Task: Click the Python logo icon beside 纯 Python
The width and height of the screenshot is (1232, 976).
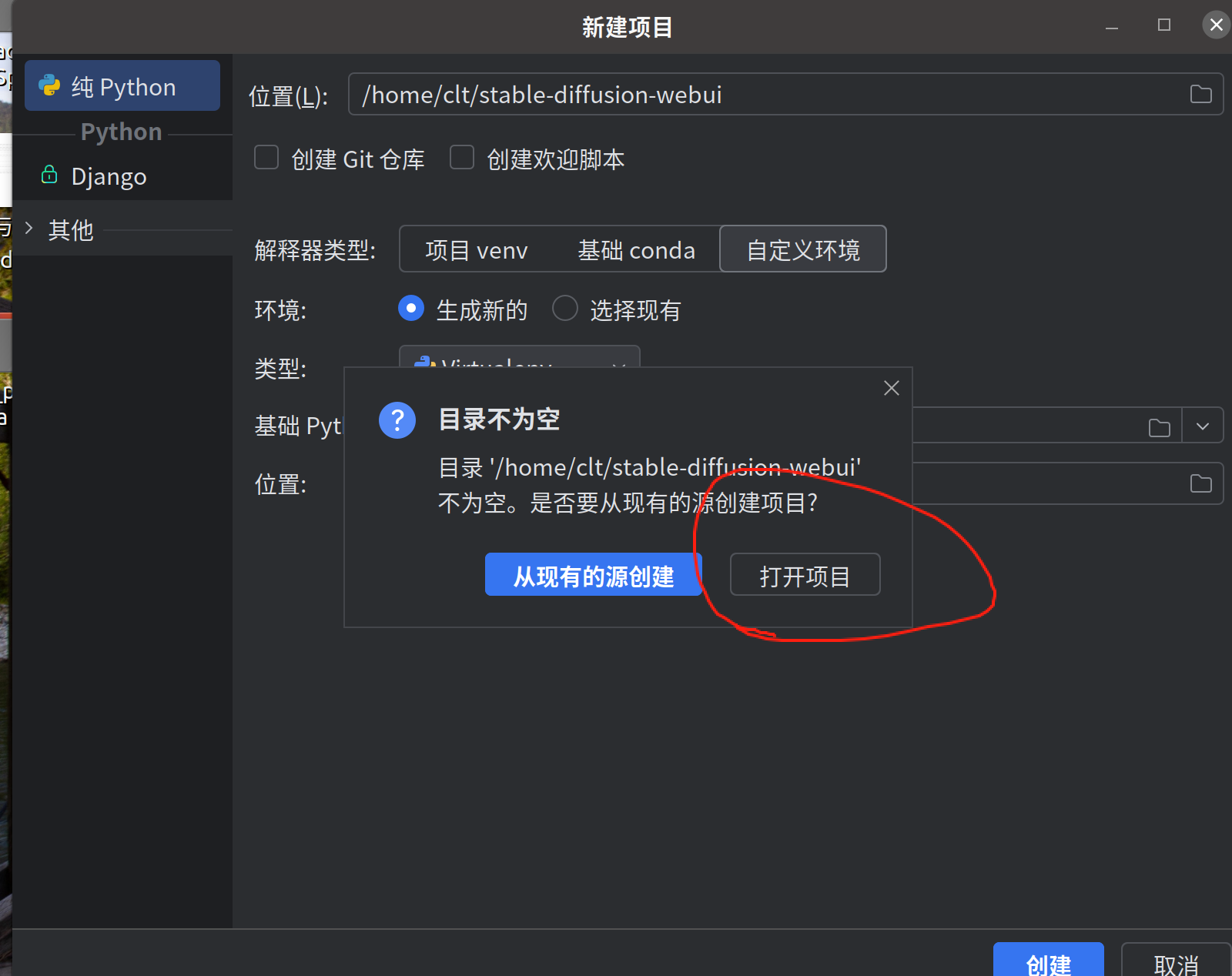Action: (49, 85)
